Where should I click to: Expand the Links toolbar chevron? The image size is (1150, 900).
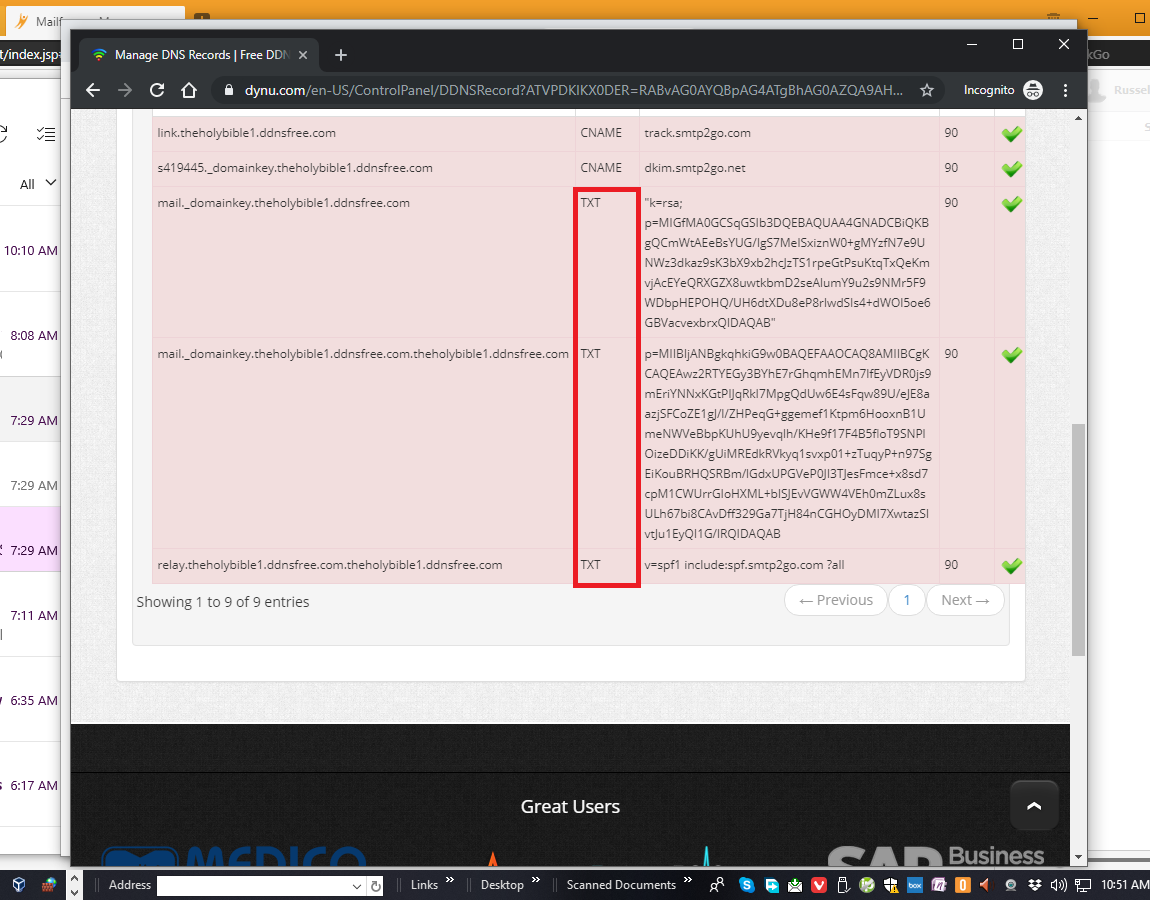(449, 881)
